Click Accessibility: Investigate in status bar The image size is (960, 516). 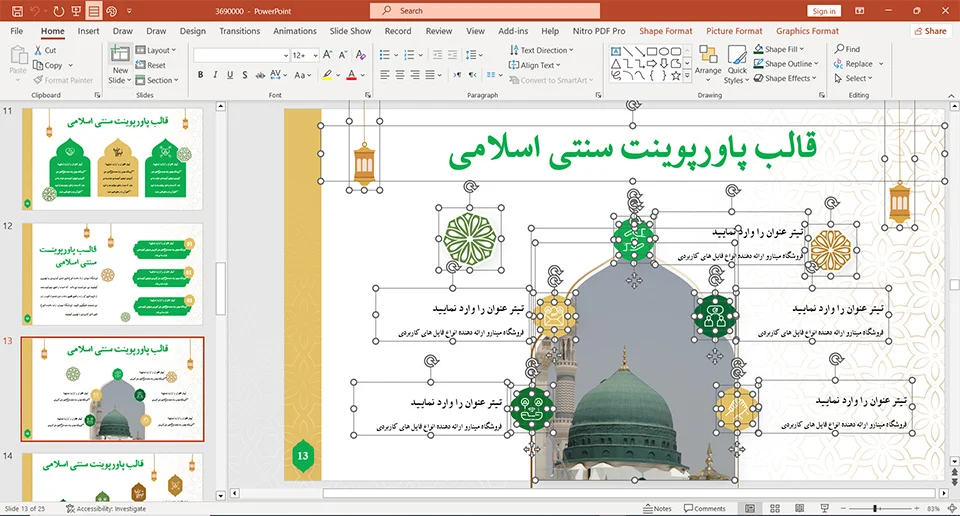(x=106, y=508)
